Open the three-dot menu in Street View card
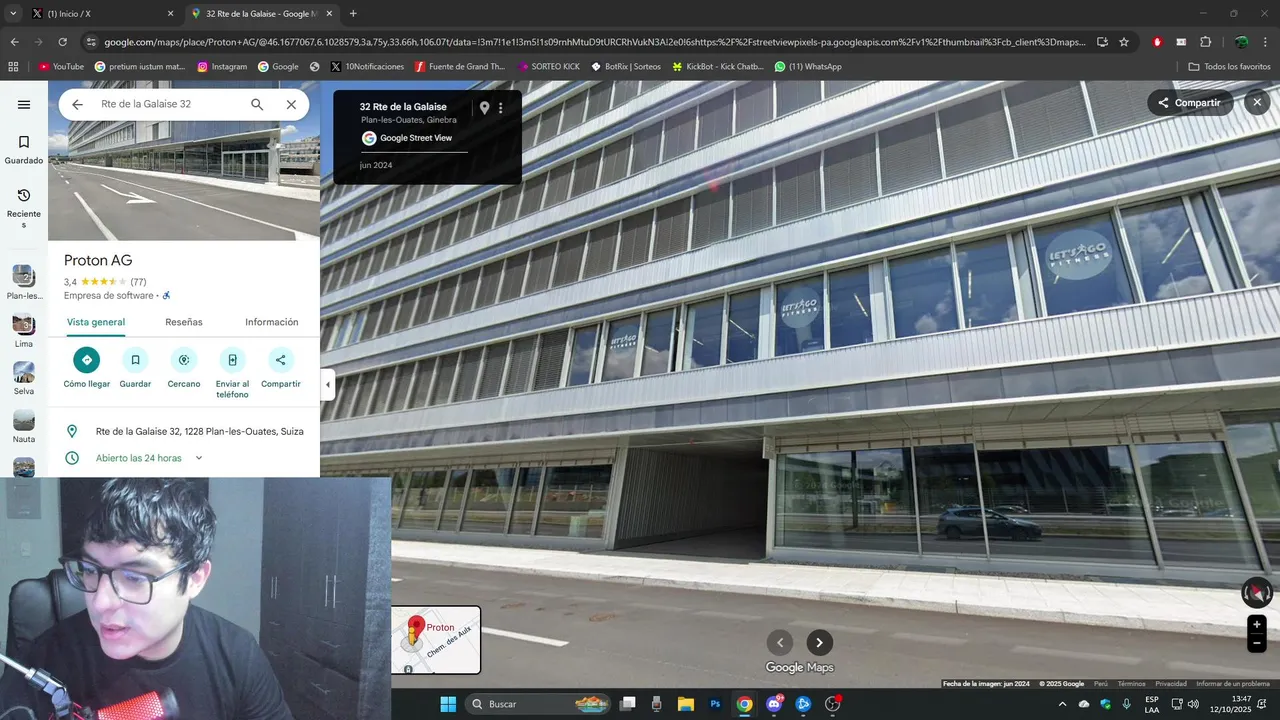 tap(501, 108)
